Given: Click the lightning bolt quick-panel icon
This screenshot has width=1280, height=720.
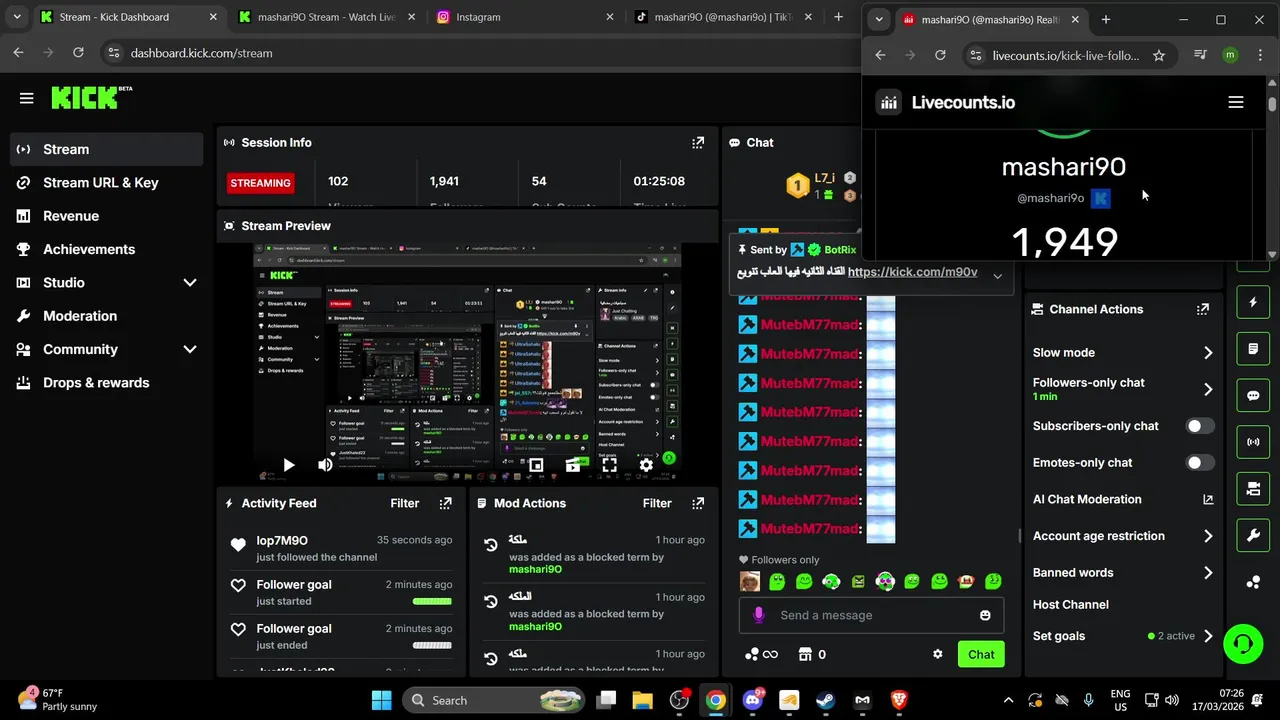Looking at the screenshot, I should coord(1253,302).
